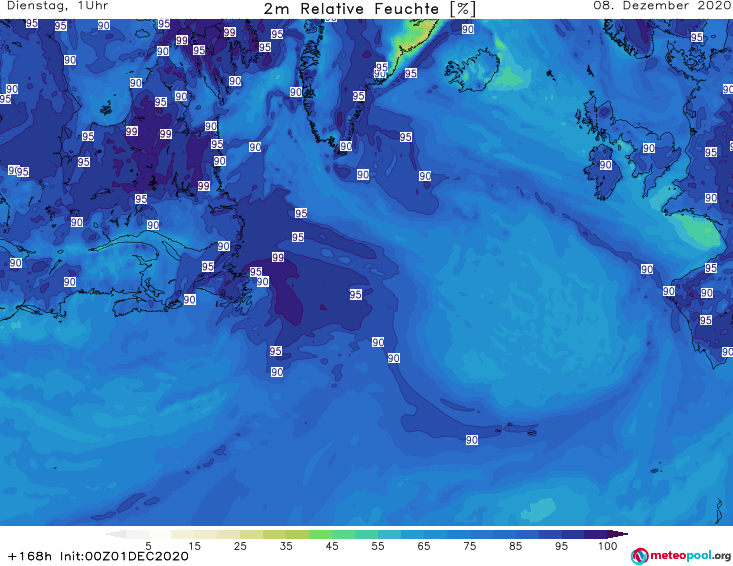This screenshot has width=733, height=566.
Task: Click legend value '5'
Action: (x=148, y=546)
